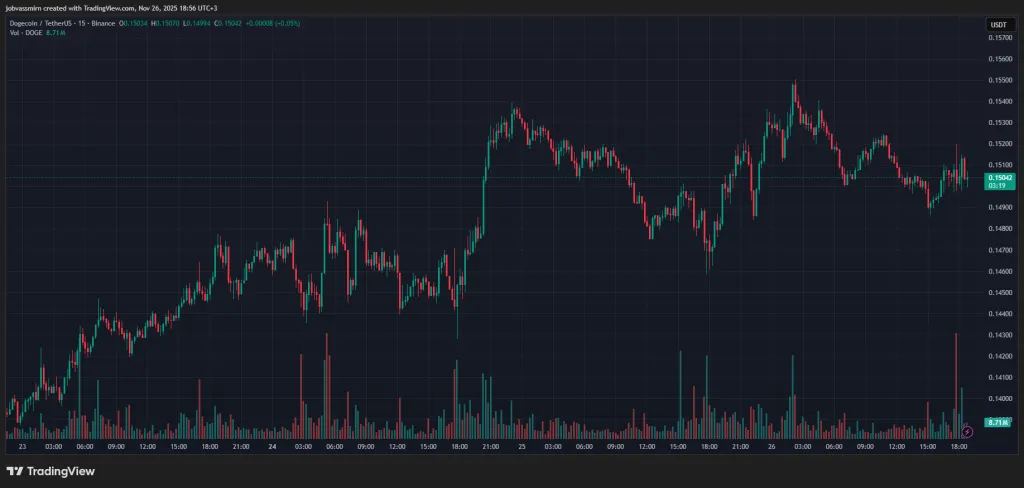
Task: Select date 23 on the time axis
Action: coord(22,446)
